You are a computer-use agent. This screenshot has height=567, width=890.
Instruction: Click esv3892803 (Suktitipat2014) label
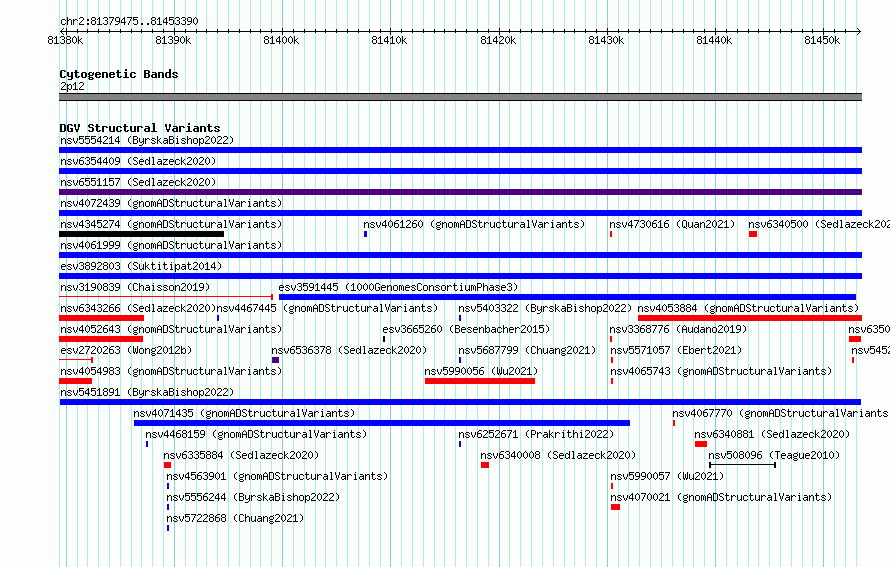click(x=141, y=266)
